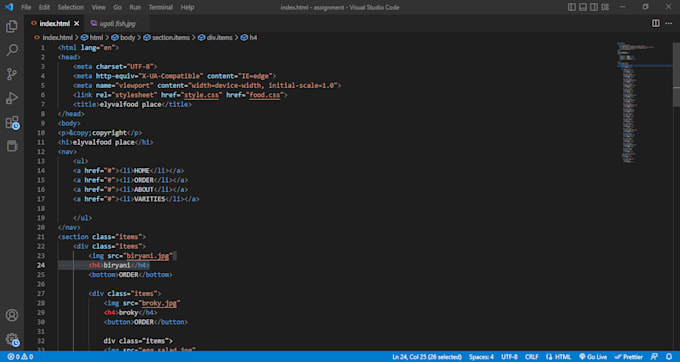Viewport: 680px width, 362px height.
Task: Switch to the index.html tab
Action: click(x=54, y=23)
